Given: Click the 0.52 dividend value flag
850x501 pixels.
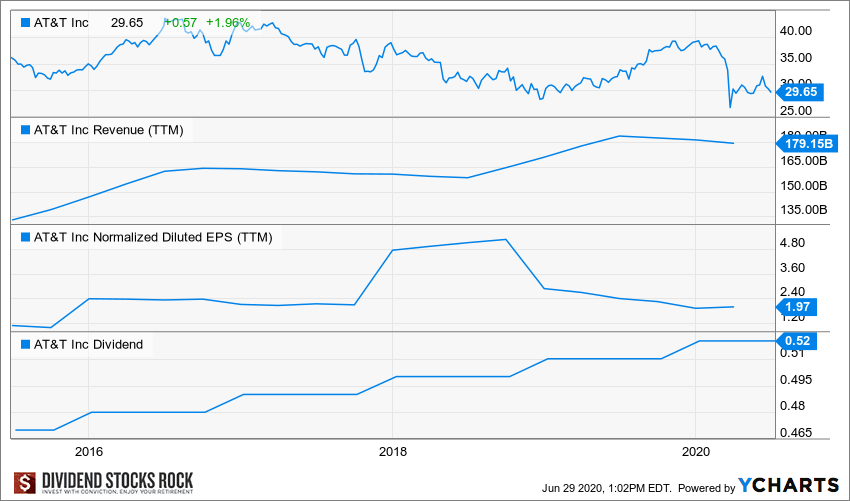Looking at the screenshot, I should click(x=797, y=341).
